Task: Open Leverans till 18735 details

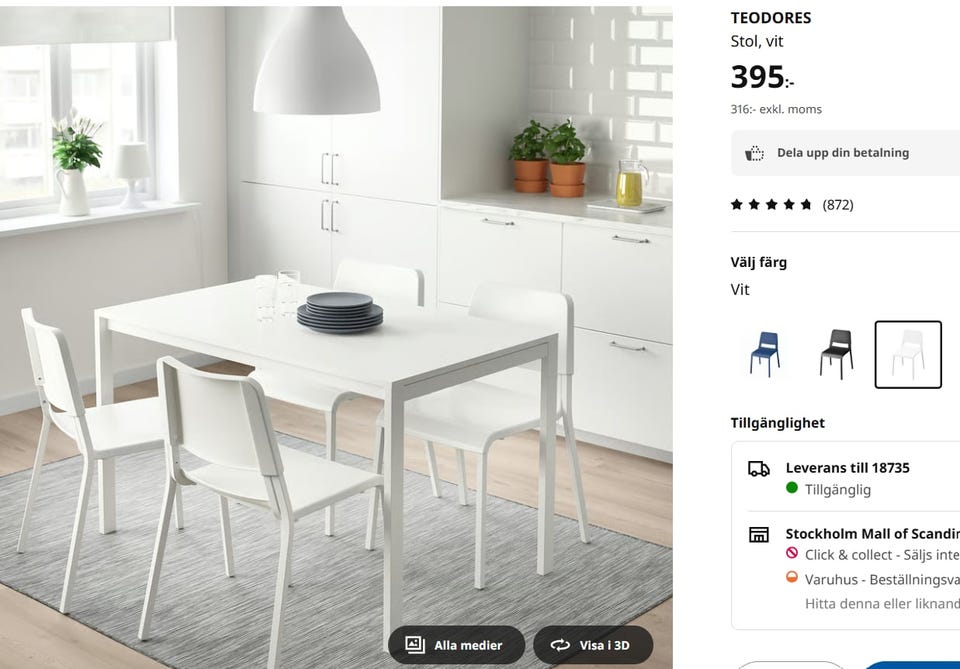Action: click(x=847, y=468)
